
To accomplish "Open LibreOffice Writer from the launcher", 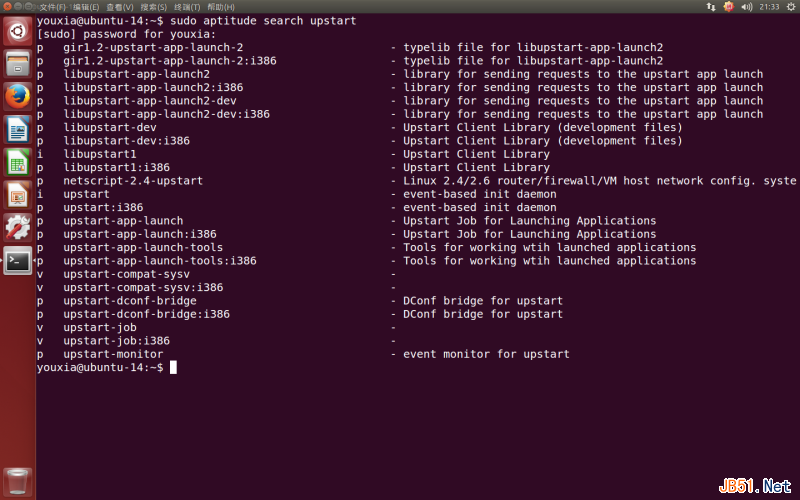I will [17, 130].
